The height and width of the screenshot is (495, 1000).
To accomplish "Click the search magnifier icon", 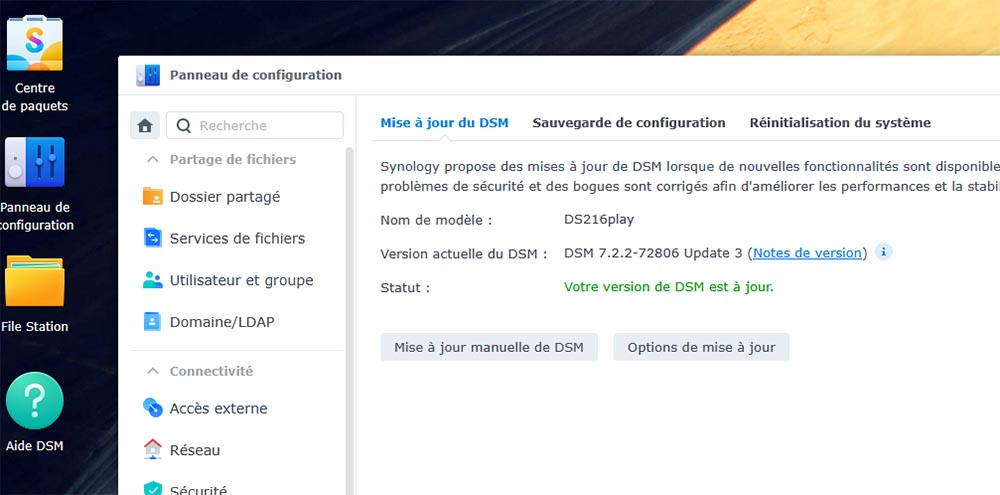I will [x=184, y=126].
